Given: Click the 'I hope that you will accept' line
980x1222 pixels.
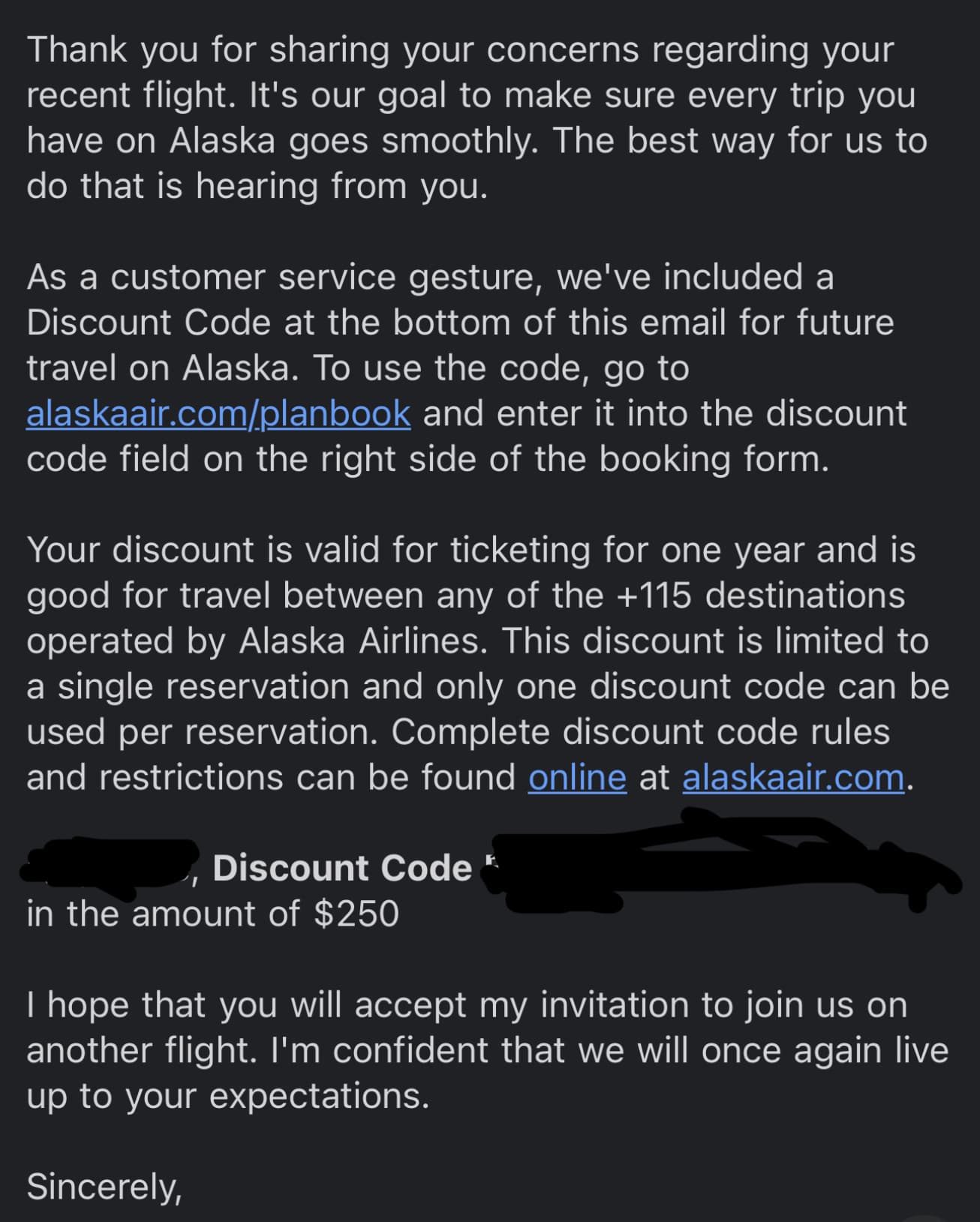Looking at the screenshot, I should (467, 1005).
